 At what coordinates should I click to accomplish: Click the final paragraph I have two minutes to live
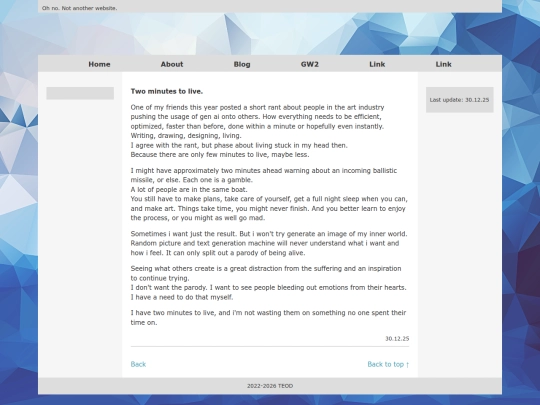click(268, 318)
